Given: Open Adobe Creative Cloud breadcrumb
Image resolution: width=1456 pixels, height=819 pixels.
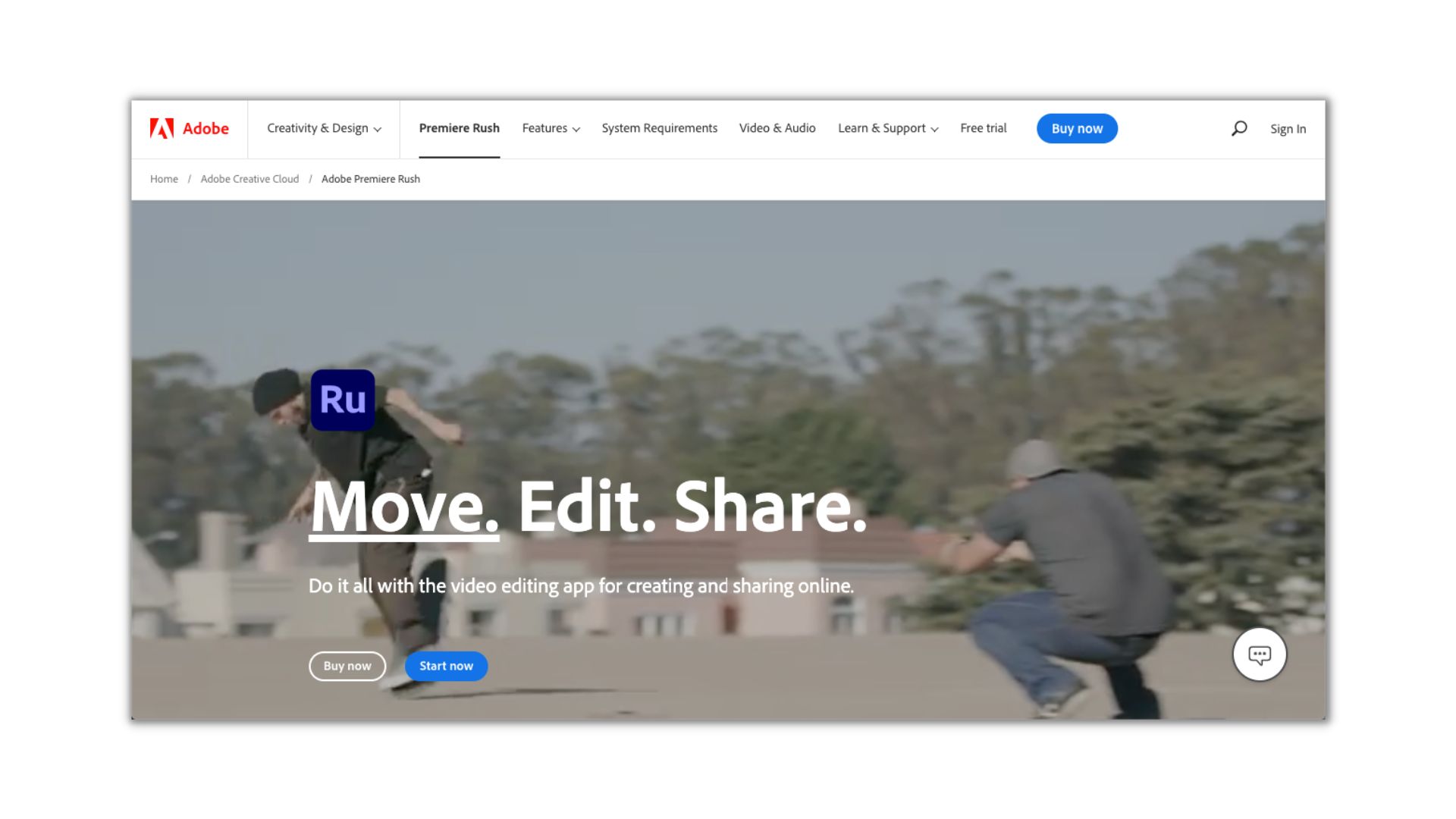Looking at the screenshot, I should point(249,179).
